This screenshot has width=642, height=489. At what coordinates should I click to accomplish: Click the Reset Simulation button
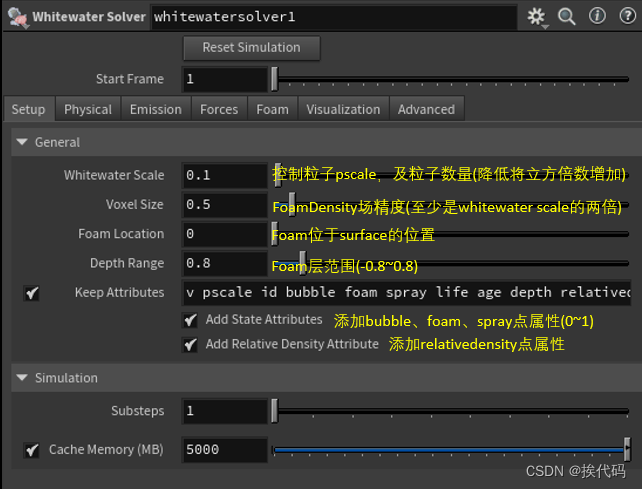[251, 48]
